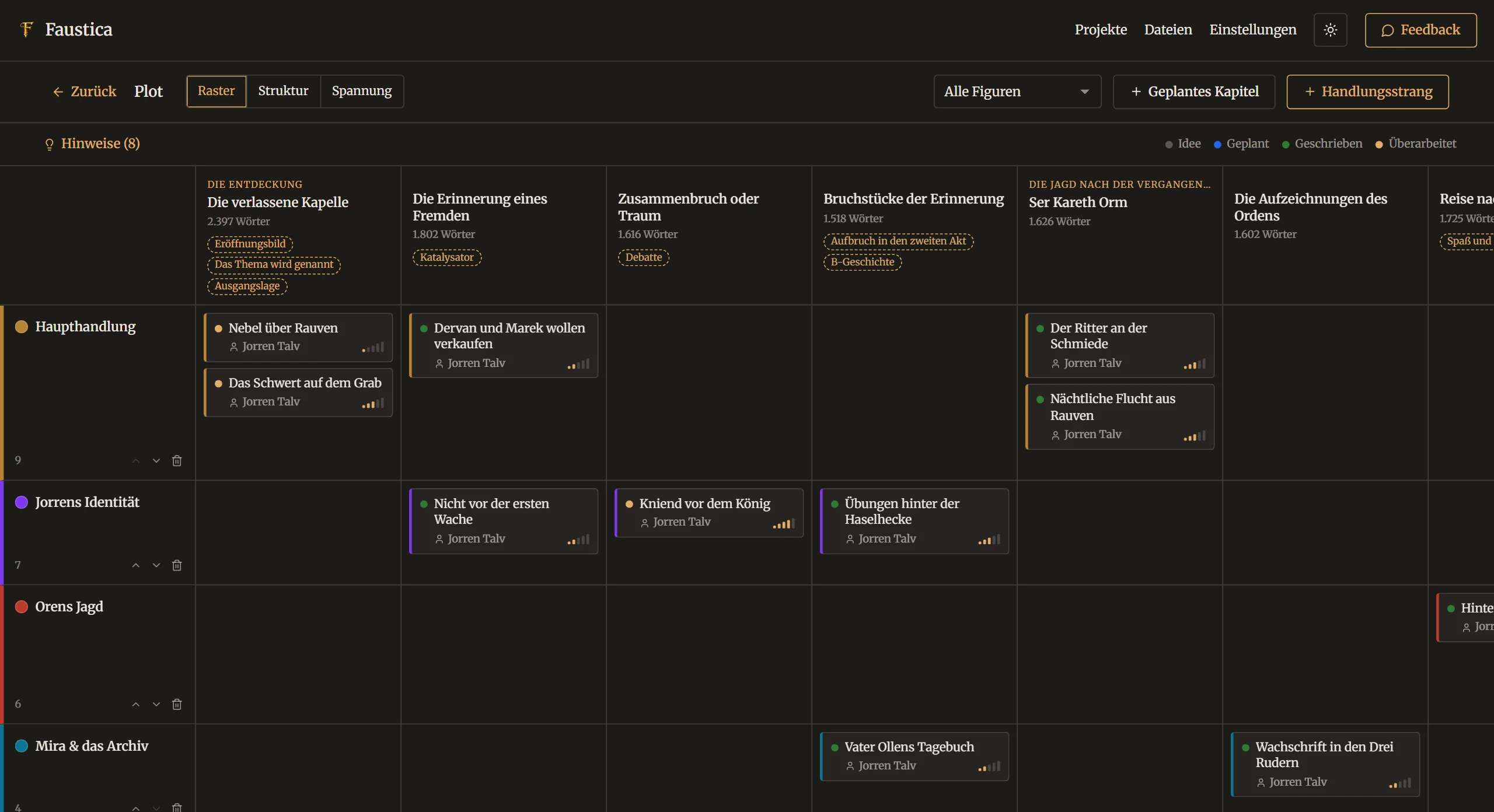Open the Projekte menu item
Image resolution: width=1494 pixels, height=812 pixels.
click(1101, 30)
